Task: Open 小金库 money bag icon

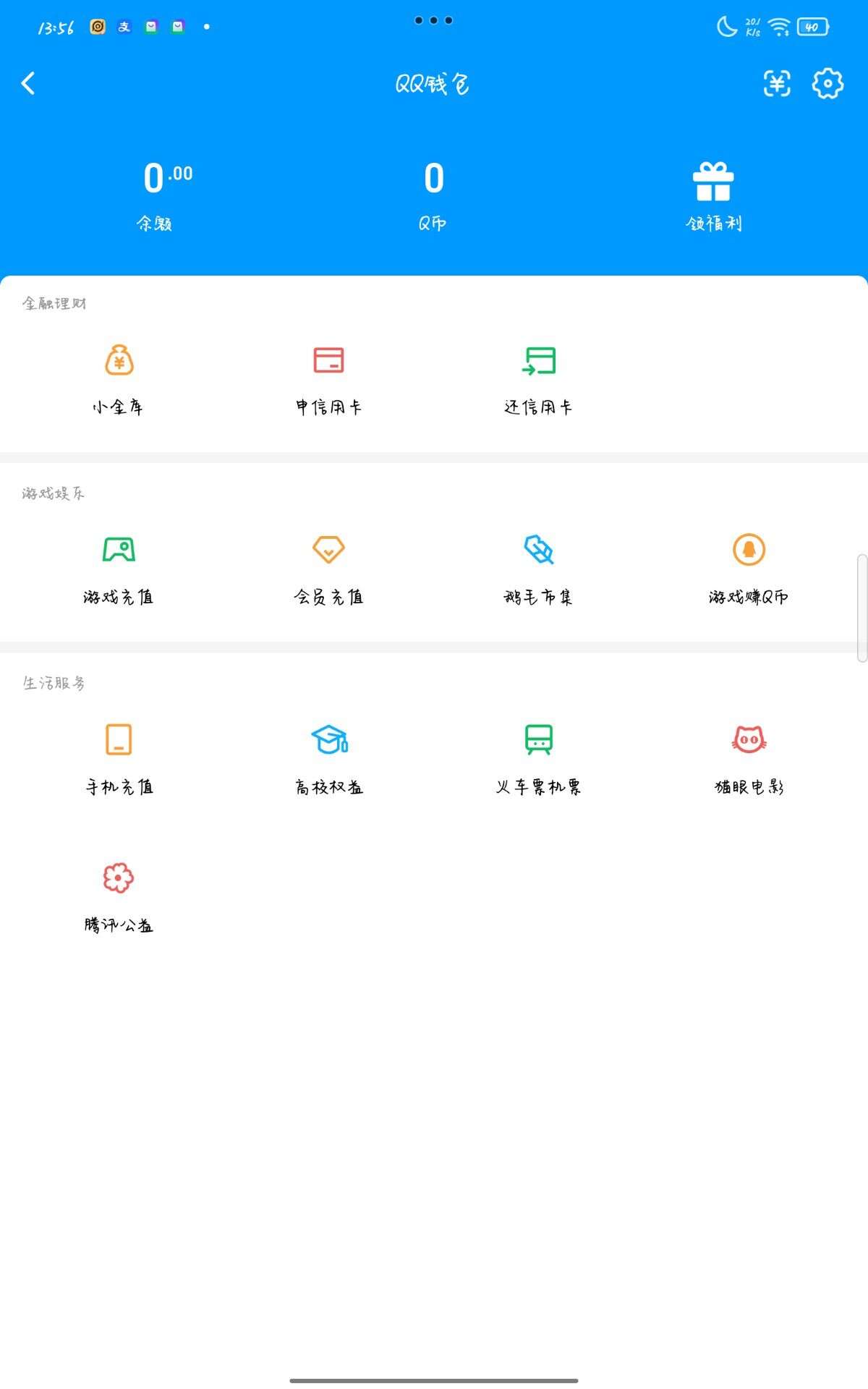Action: coord(119,360)
